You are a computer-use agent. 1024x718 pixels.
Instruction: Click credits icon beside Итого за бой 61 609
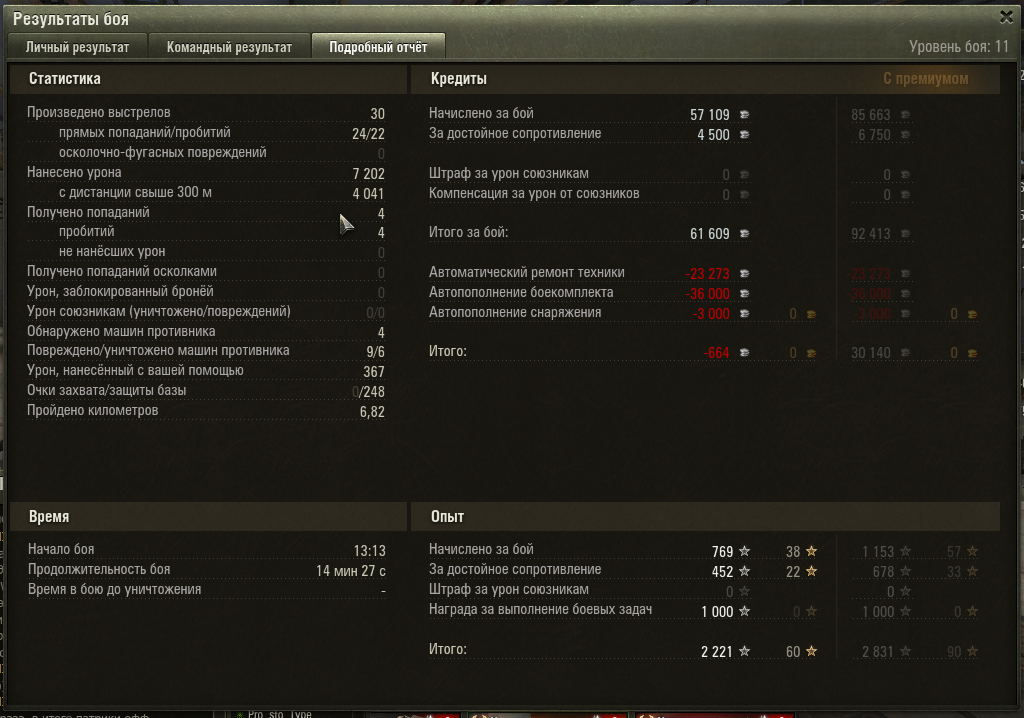744,233
